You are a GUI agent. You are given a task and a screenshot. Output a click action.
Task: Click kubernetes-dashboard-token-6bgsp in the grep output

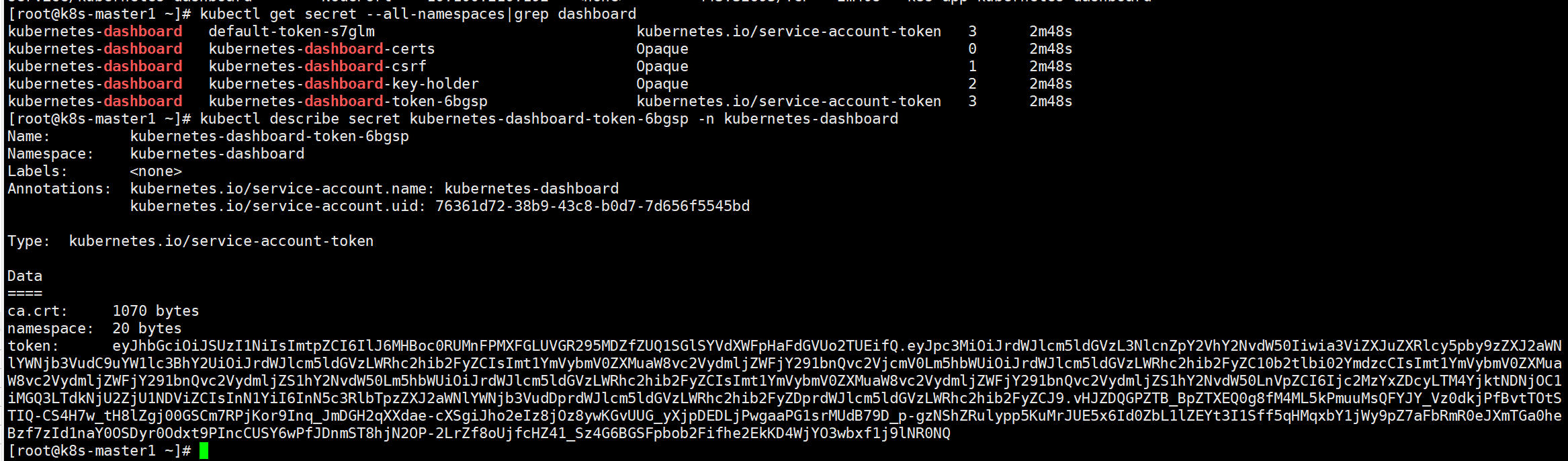pos(348,101)
